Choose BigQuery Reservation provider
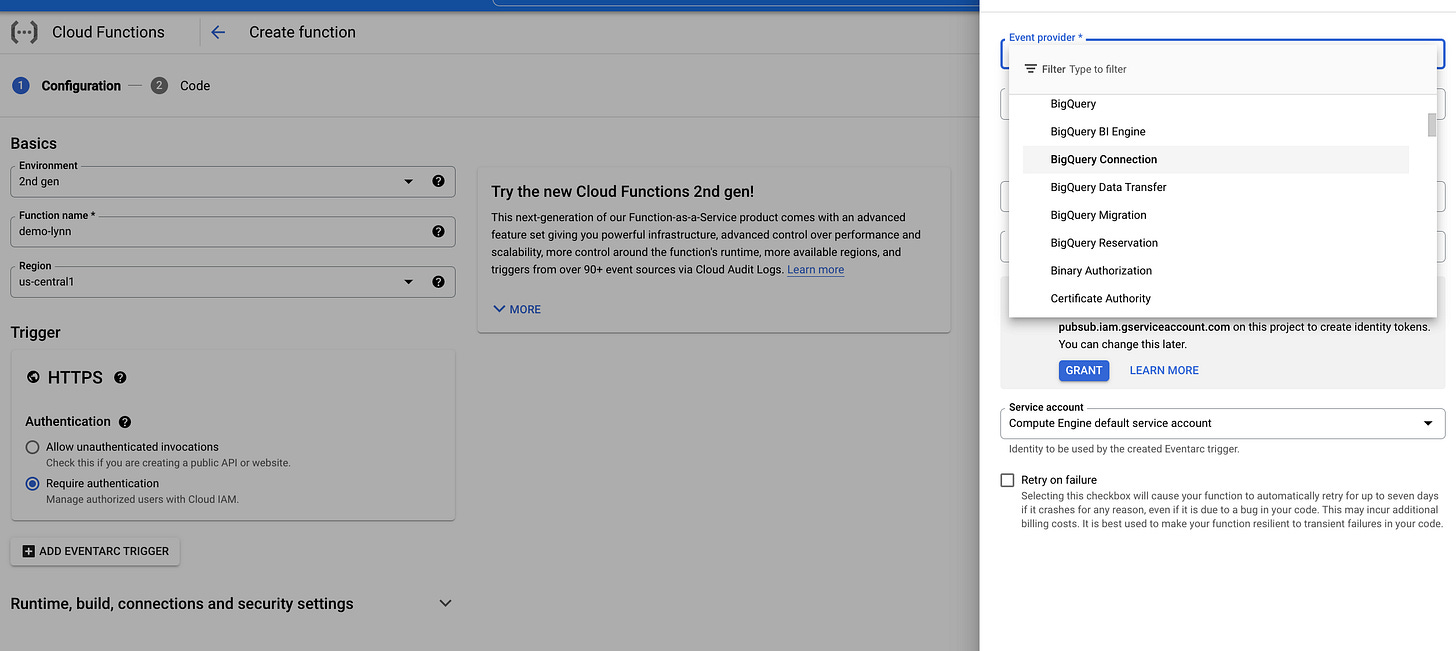This screenshot has height=651, width=1456. pos(1215,243)
